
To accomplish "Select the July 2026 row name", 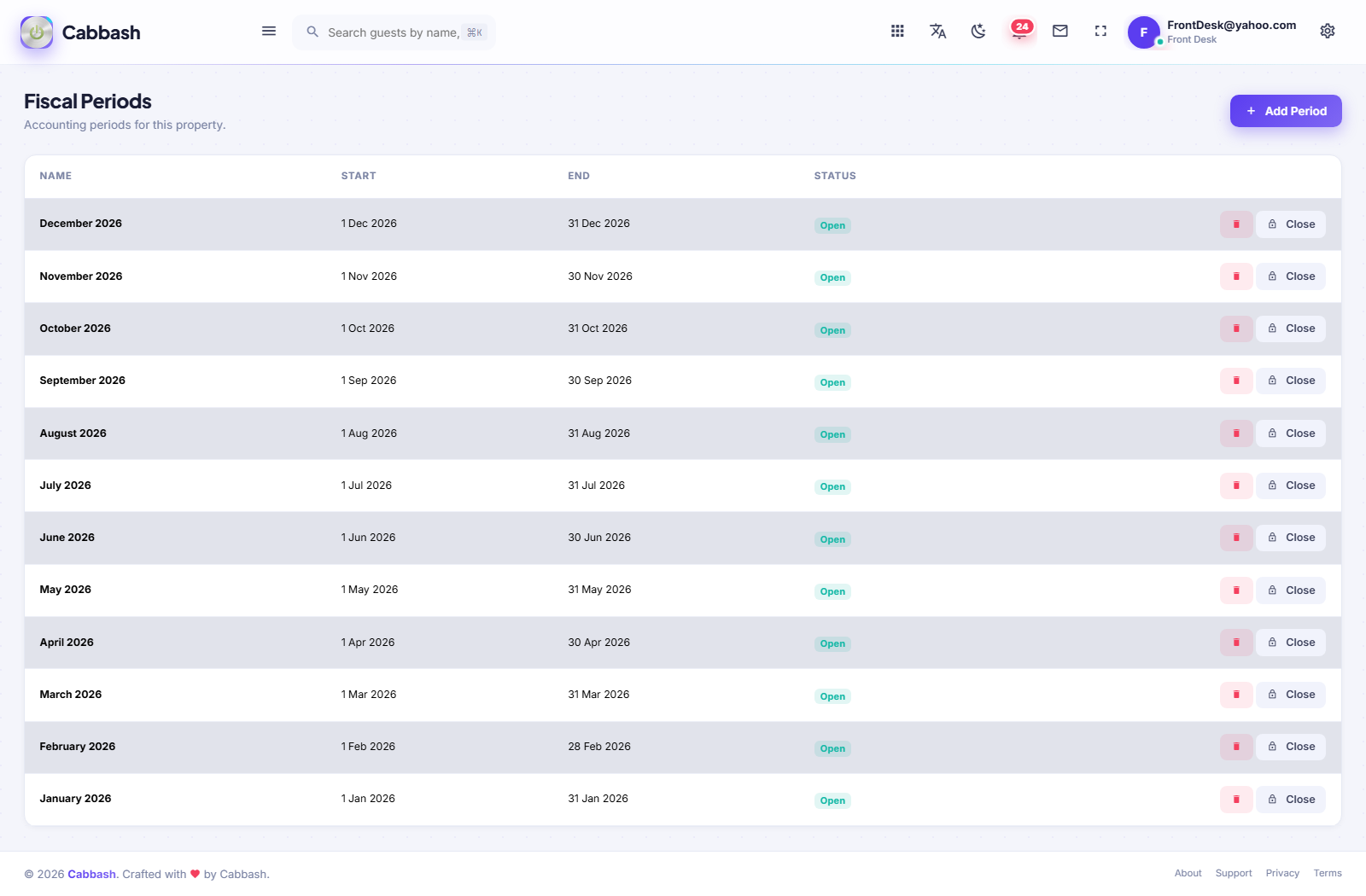I will [x=65, y=486].
